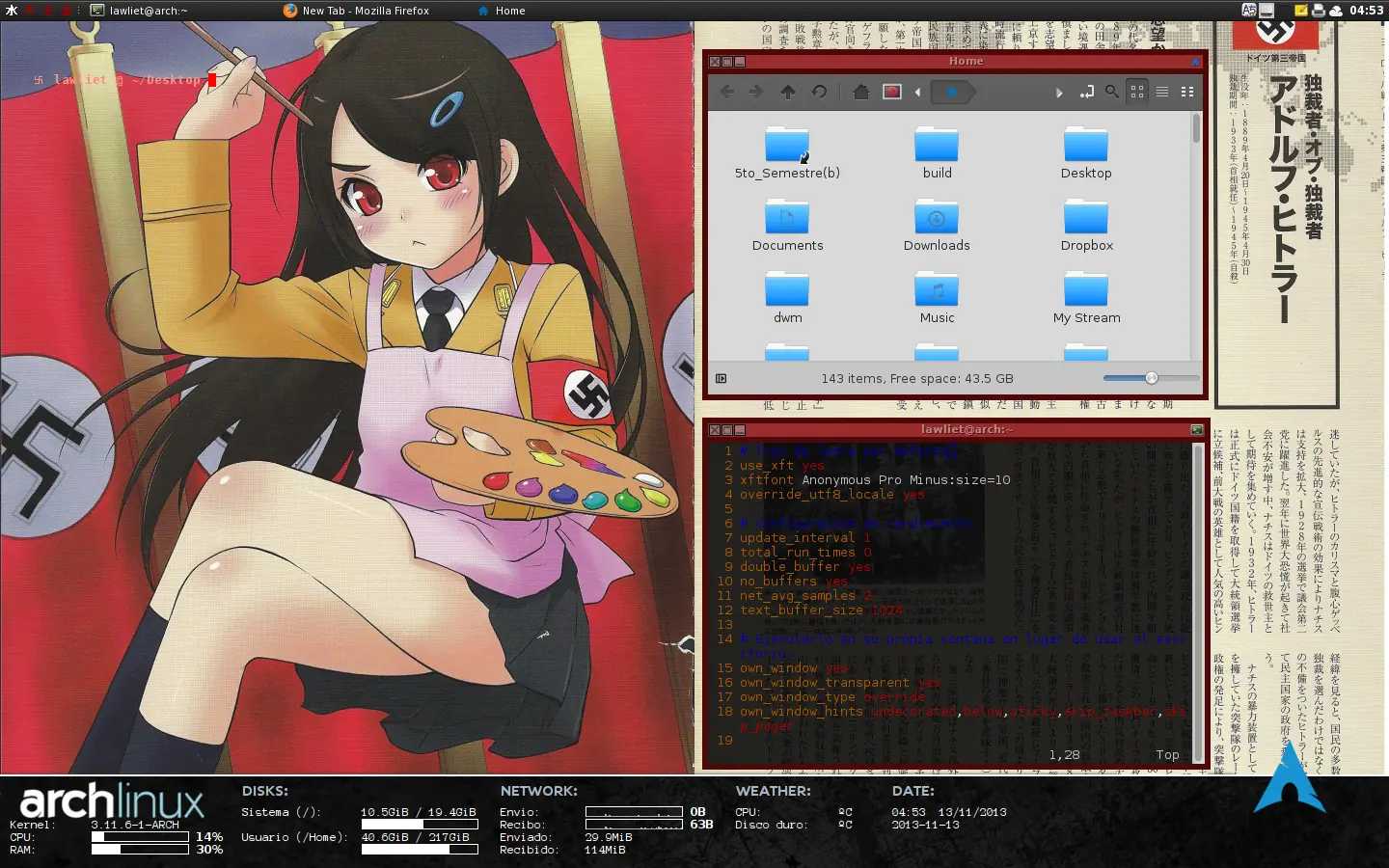
Task: Click the '~/Desktop' prompt in left terminal
Action: tap(166, 79)
